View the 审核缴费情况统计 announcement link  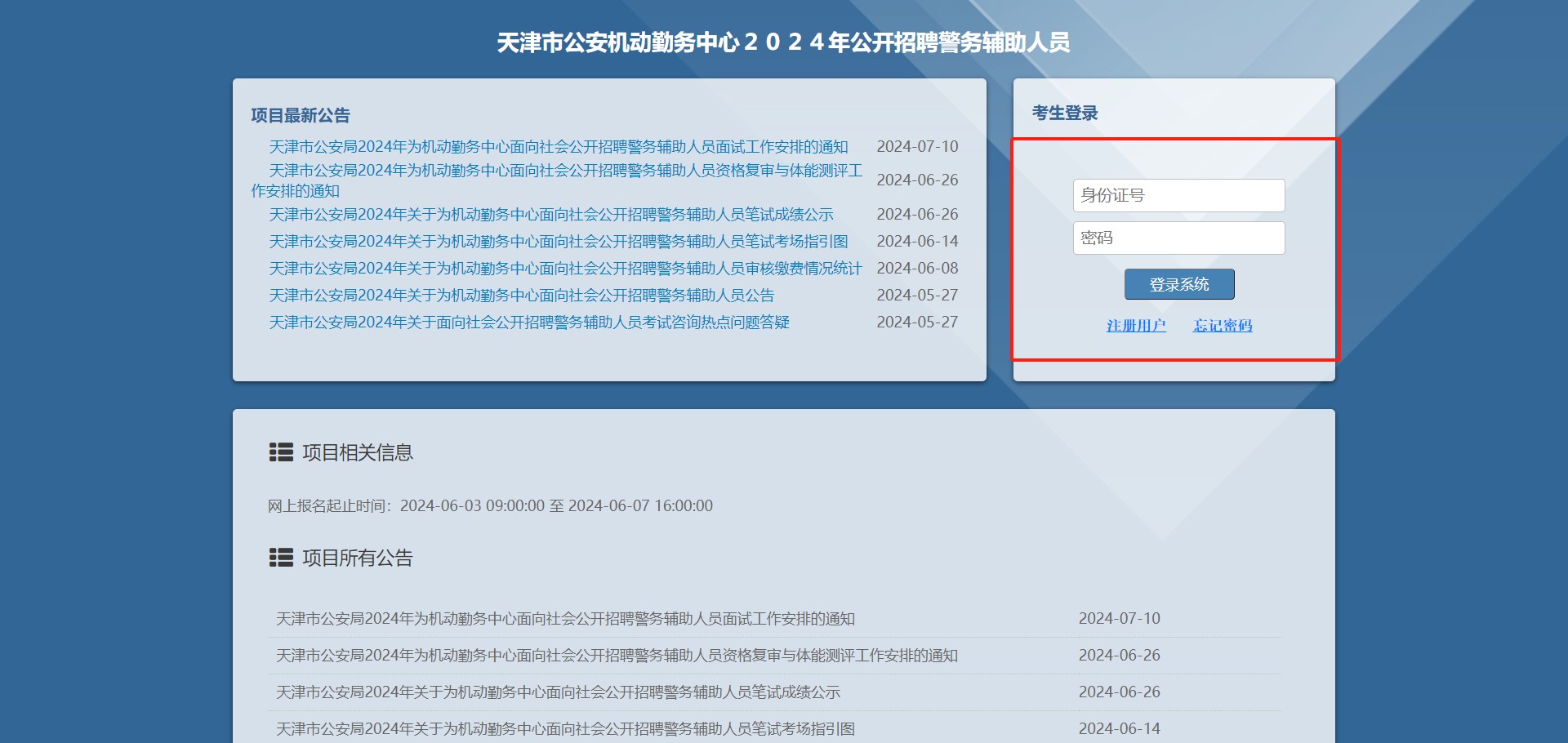565,269
